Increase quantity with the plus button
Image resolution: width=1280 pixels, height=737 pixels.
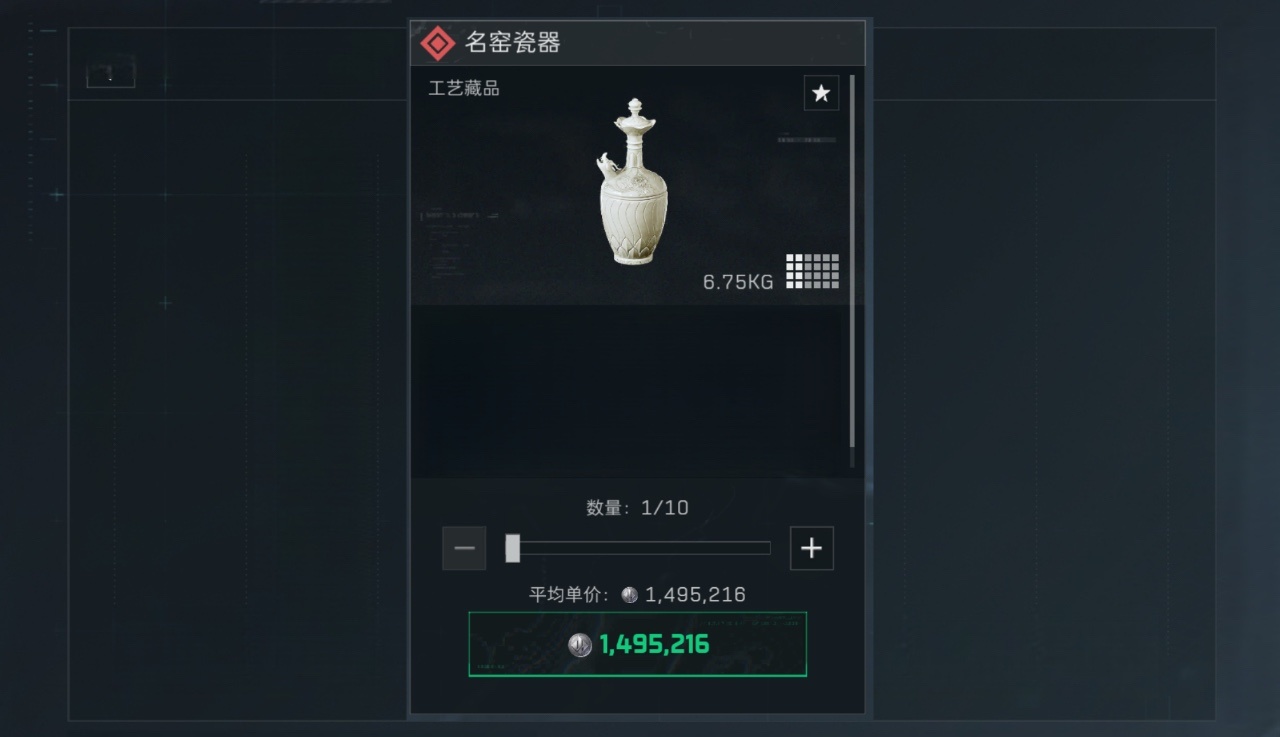tap(812, 548)
